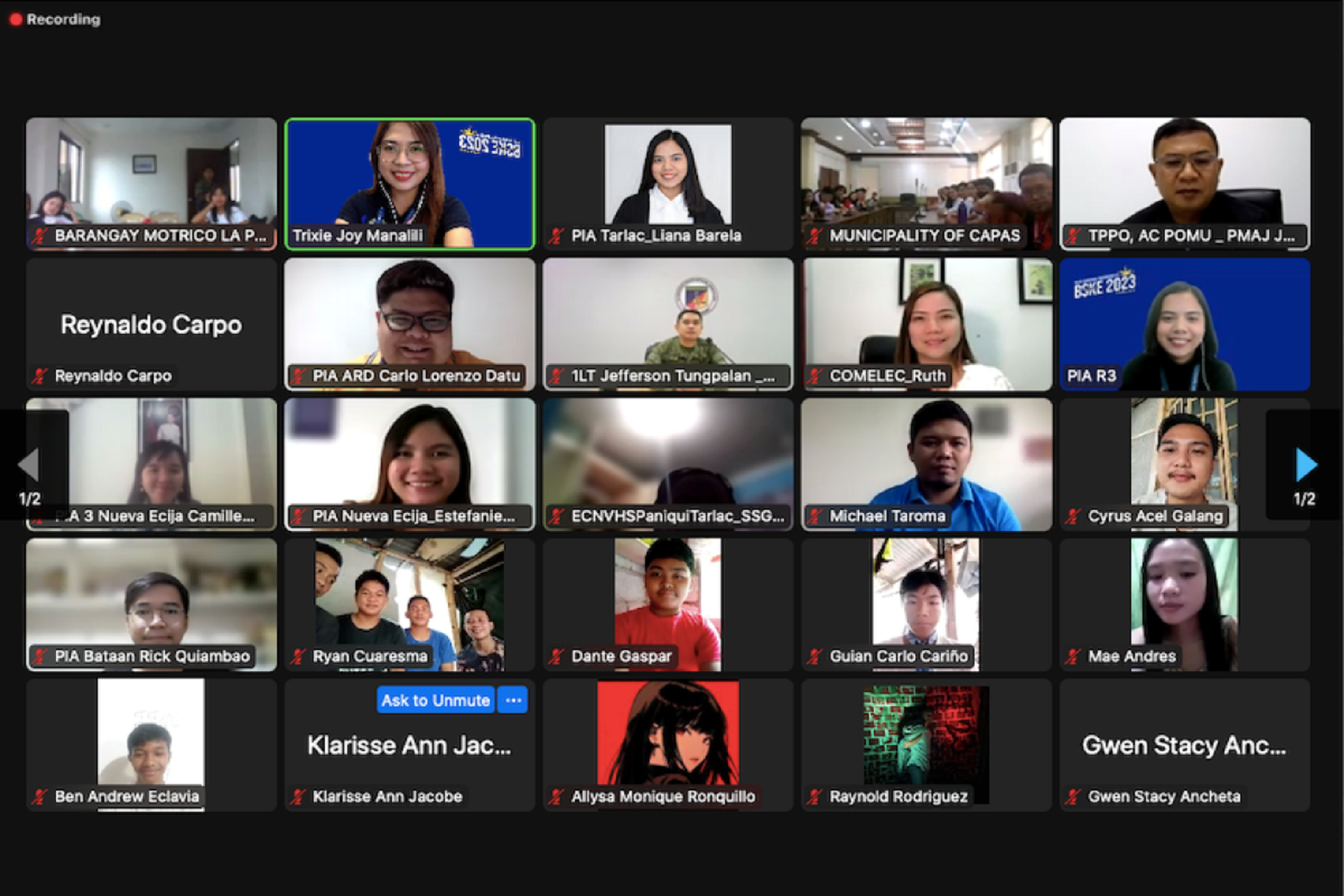Image resolution: width=1344 pixels, height=896 pixels.
Task: Click the Recording status text
Action: pyautogui.click(x=63, y=20)
